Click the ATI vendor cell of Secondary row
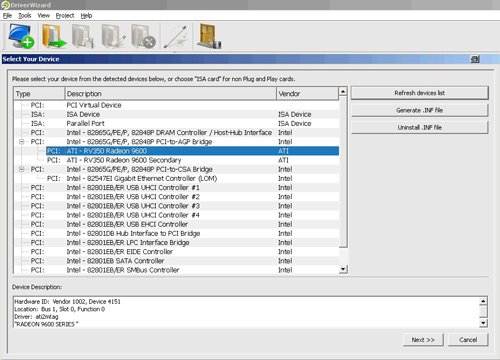Screen dimensions: 500x360 click(283, 160)
